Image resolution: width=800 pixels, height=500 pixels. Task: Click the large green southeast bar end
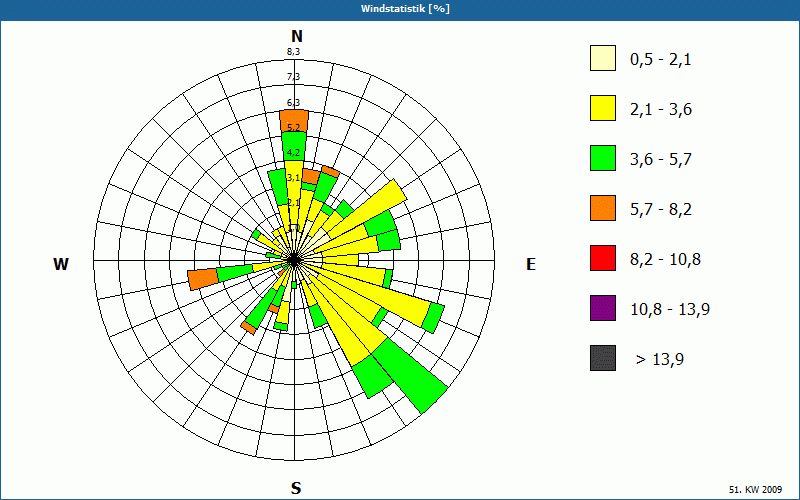(x=412, y=375)
